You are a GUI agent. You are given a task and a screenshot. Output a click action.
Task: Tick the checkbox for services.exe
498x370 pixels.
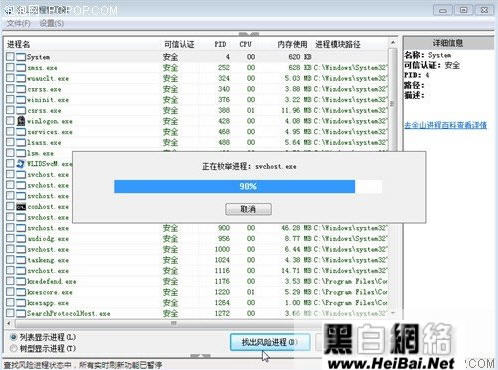pos(10,132)
